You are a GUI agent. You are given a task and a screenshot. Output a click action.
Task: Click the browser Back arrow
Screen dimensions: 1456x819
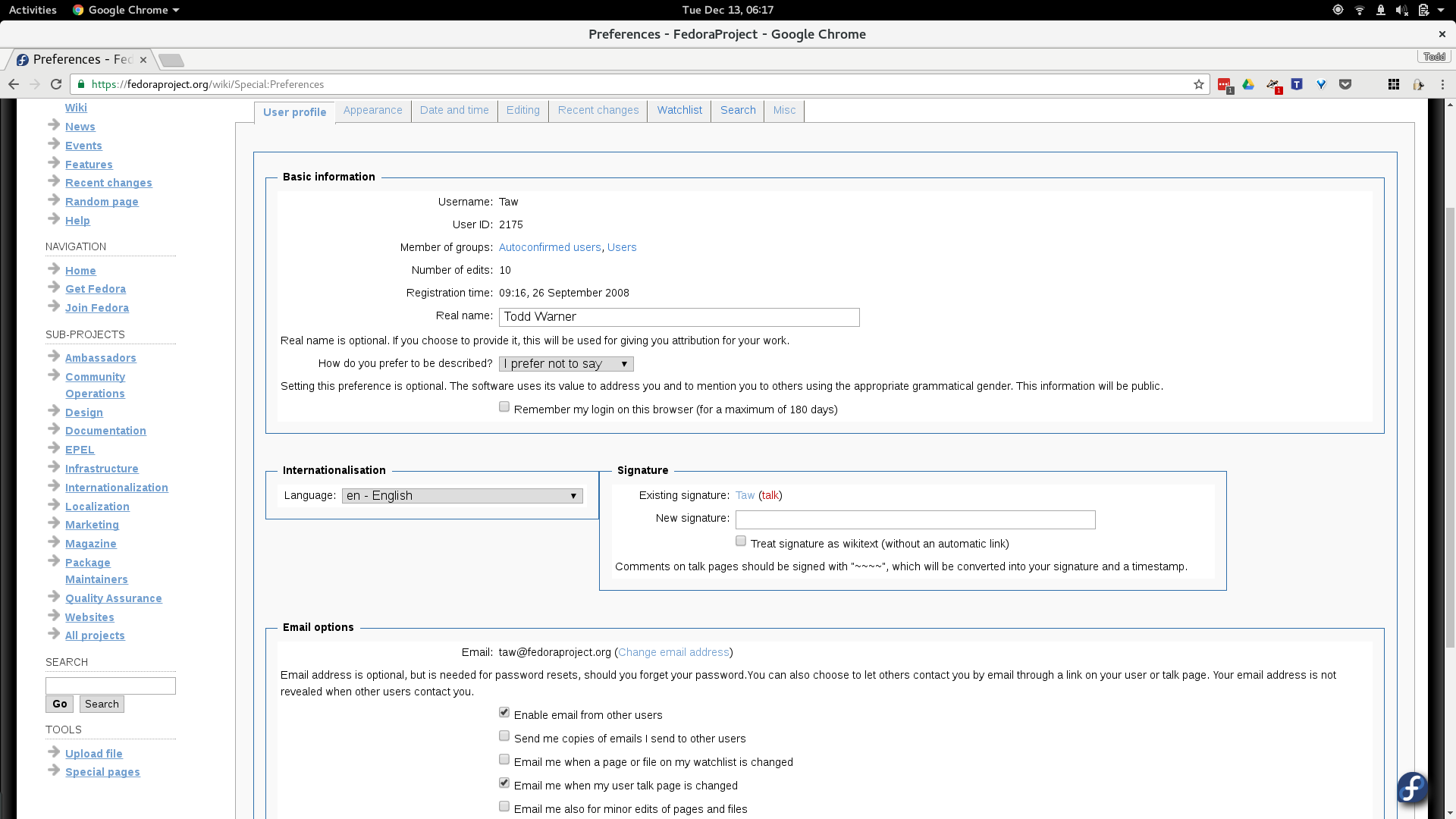(13, 84)
